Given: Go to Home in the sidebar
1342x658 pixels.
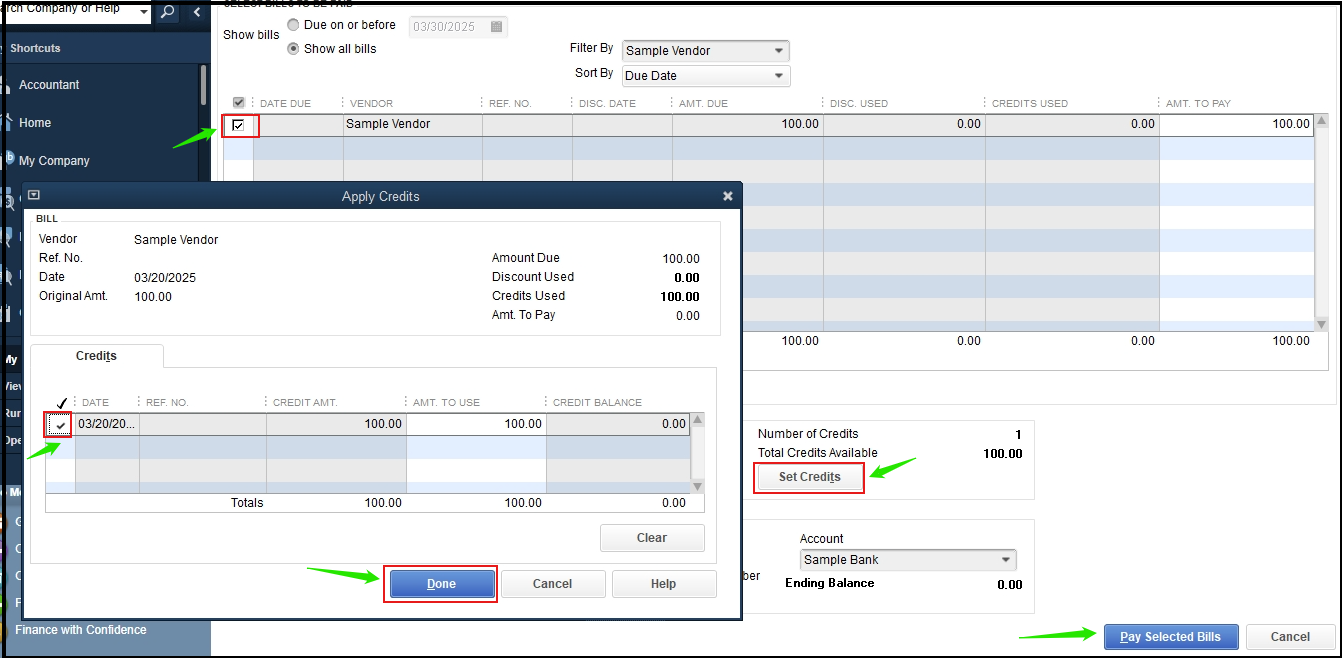Looking at the screenshot, I should tap(35, 123).
